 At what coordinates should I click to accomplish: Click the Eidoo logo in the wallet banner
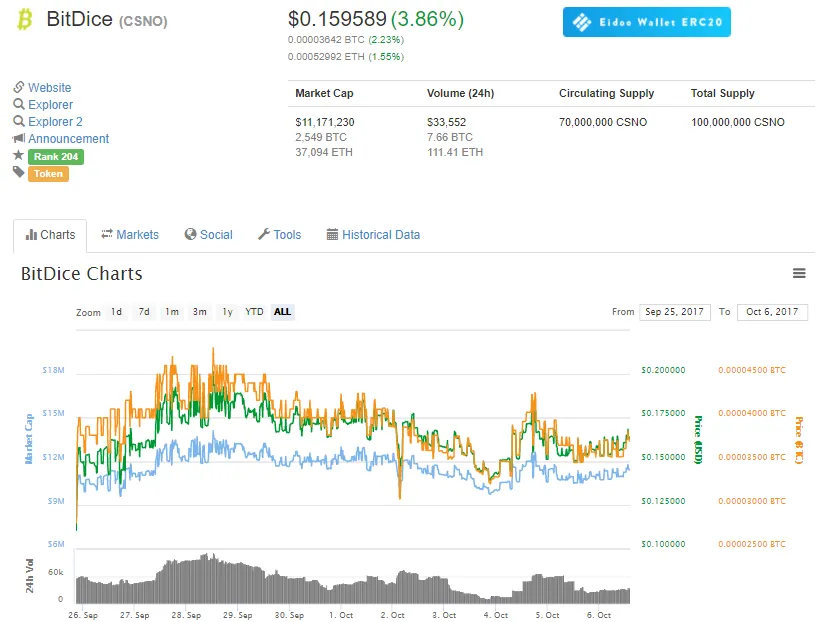click(x=582, y=22)
